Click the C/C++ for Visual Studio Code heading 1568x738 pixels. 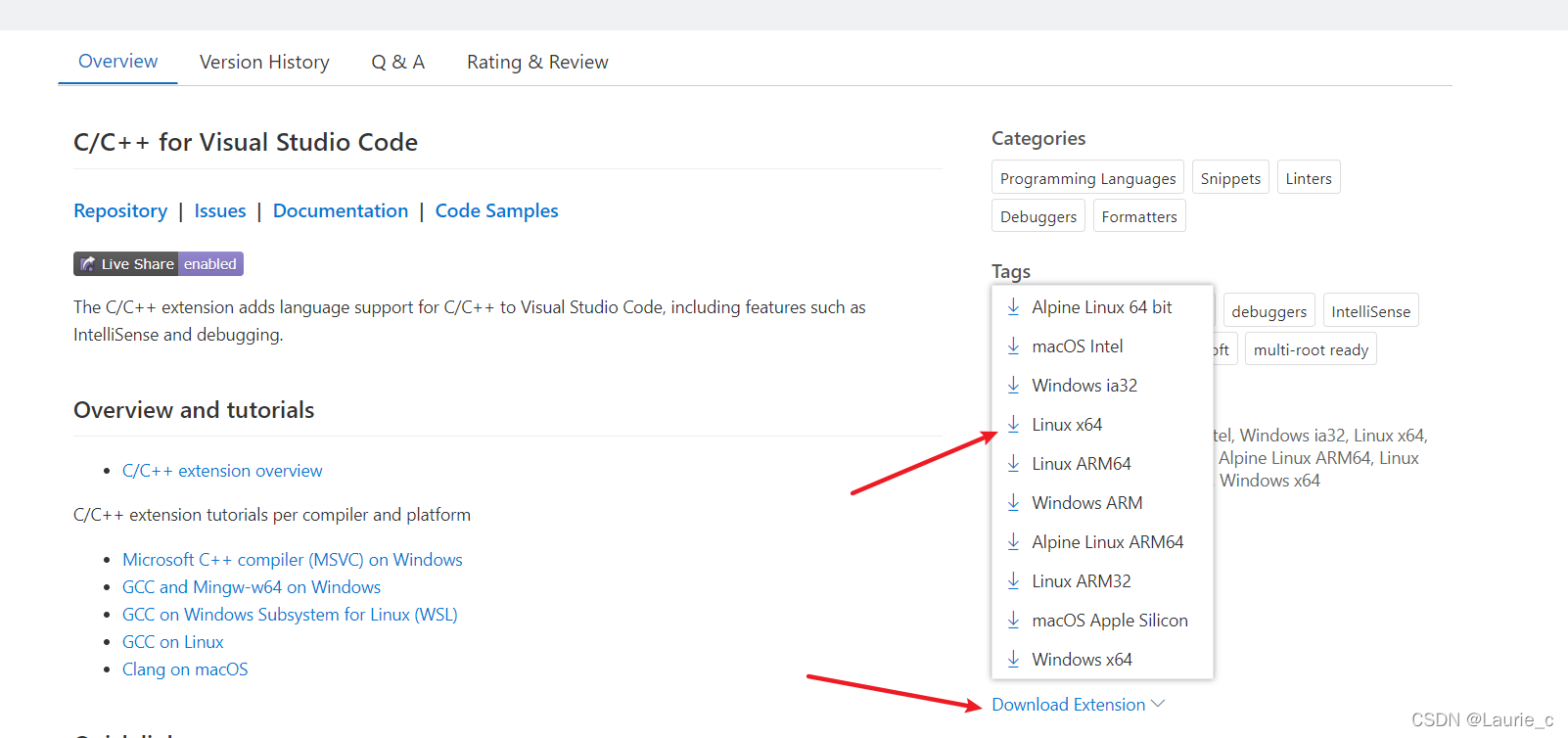click(246, 143)
